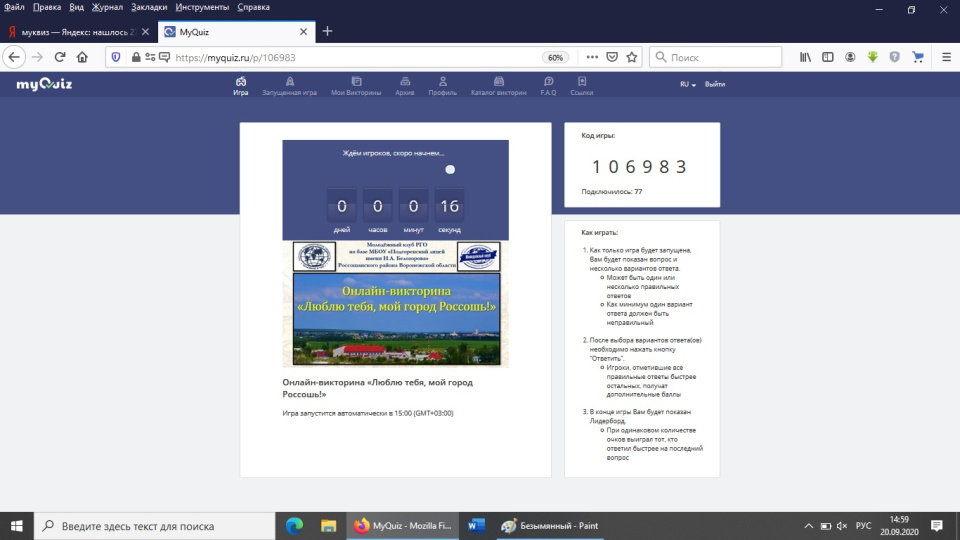
Task: Close the Яндекс tab
Action: pyautogui.click(x=145, y=32)
